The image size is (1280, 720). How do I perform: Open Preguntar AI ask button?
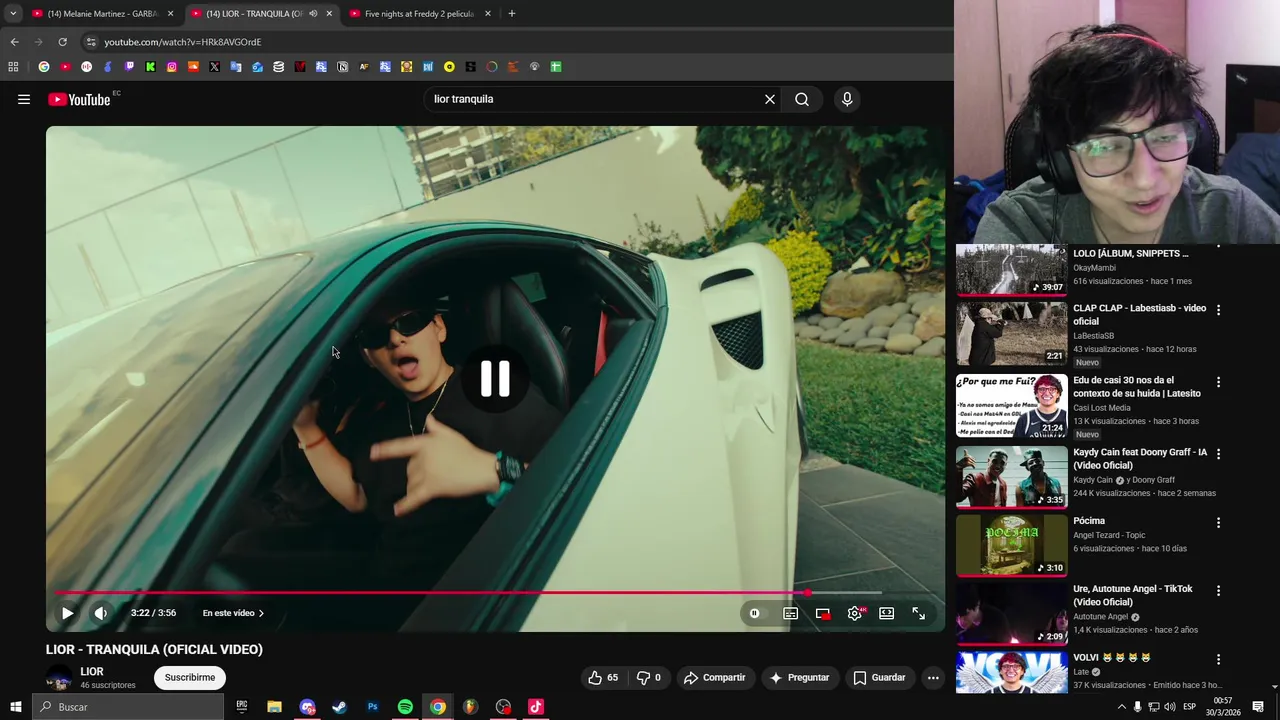pyautogui.click(x=798, y=677)
